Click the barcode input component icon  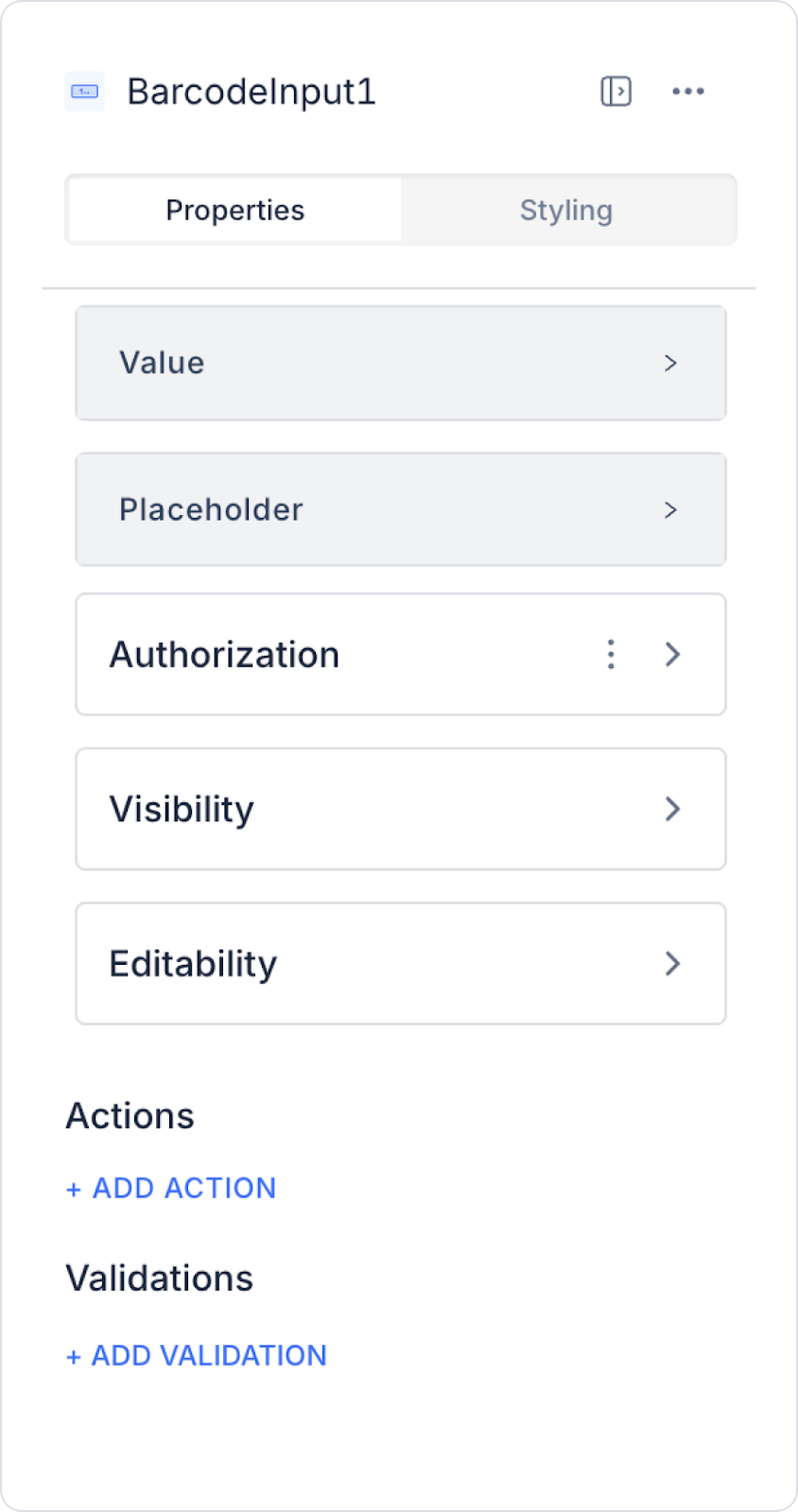(85, 92)
